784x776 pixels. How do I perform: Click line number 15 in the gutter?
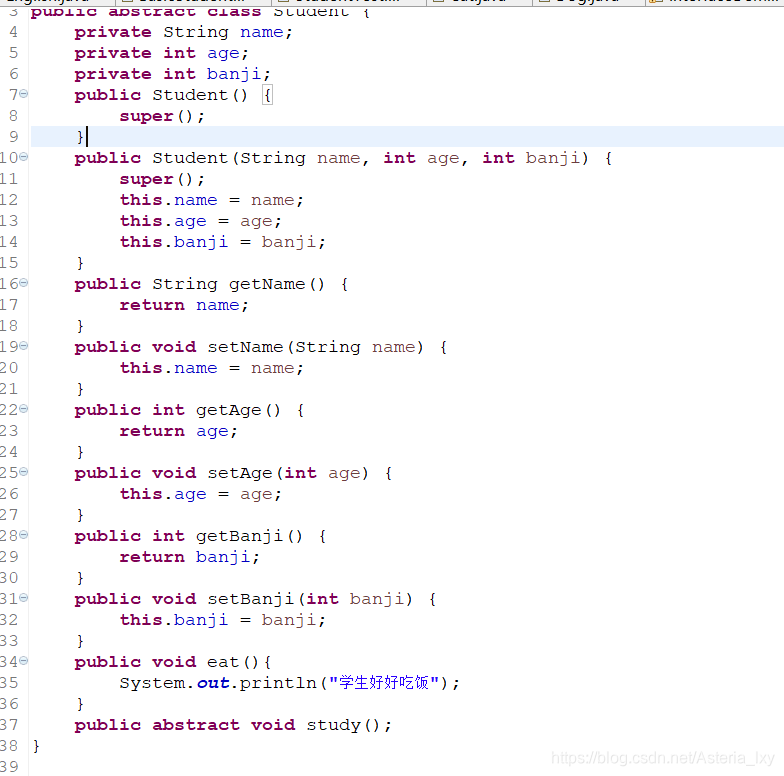9,263
